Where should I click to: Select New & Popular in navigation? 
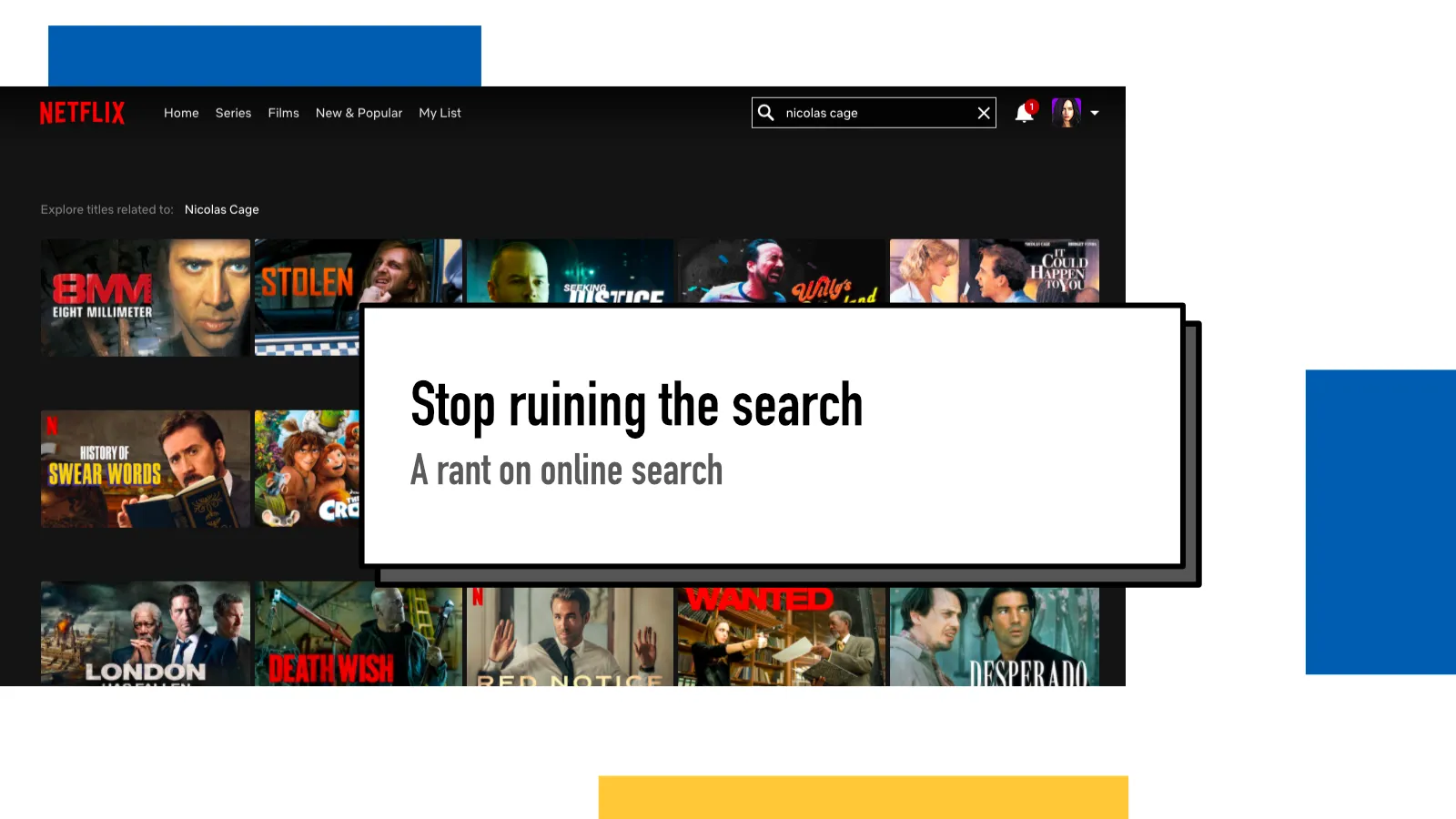(359, 113)
